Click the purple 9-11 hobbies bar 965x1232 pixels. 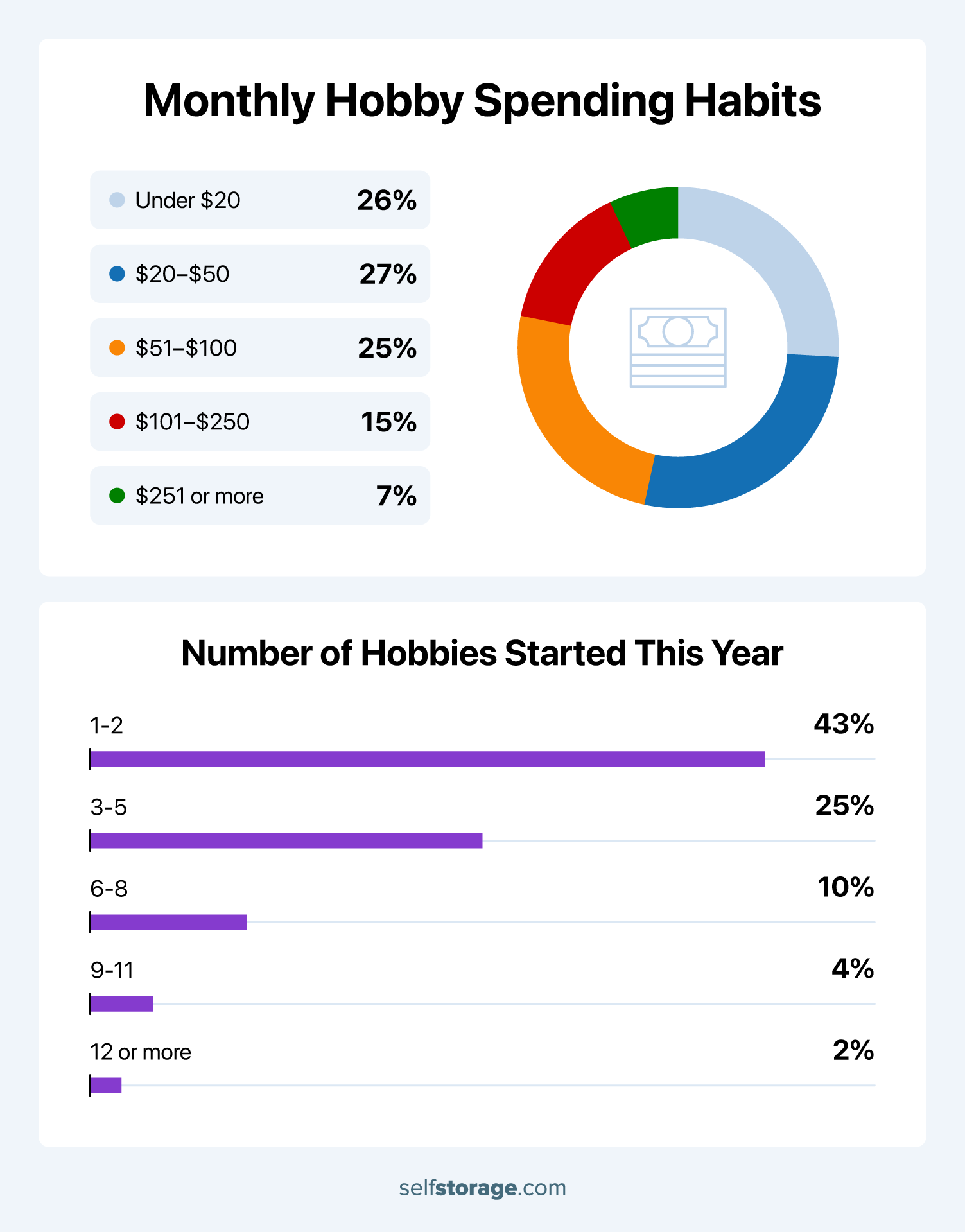[121, 1003]
